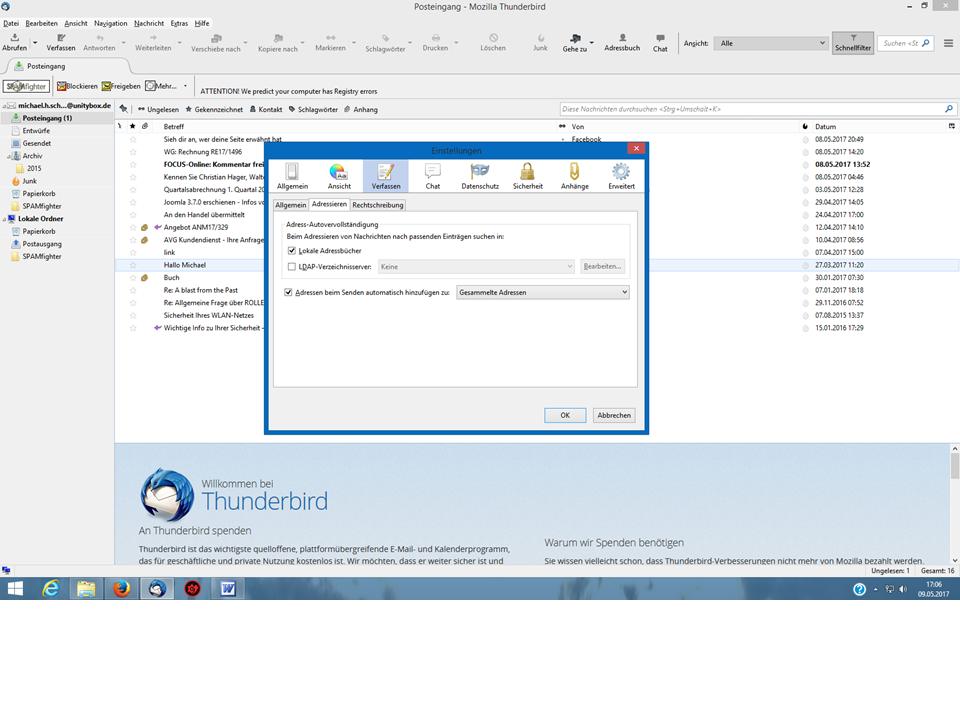Open Firefox from the taskbar
This screenshot has width=960, height=720.
[x=121, y=589]
